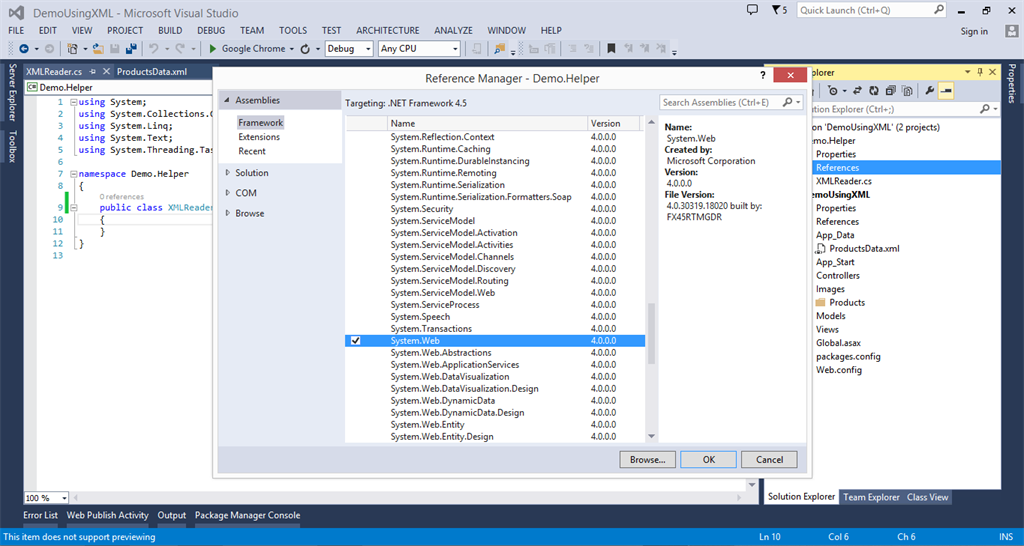
Task: Open the TOOLS menu
Action: [x=293, y=31]
